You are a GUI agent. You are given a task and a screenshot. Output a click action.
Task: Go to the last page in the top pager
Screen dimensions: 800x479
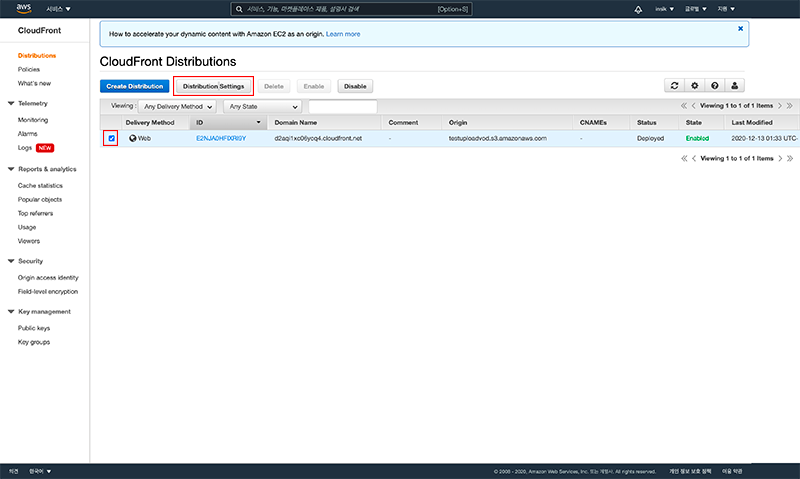[789, 106]
